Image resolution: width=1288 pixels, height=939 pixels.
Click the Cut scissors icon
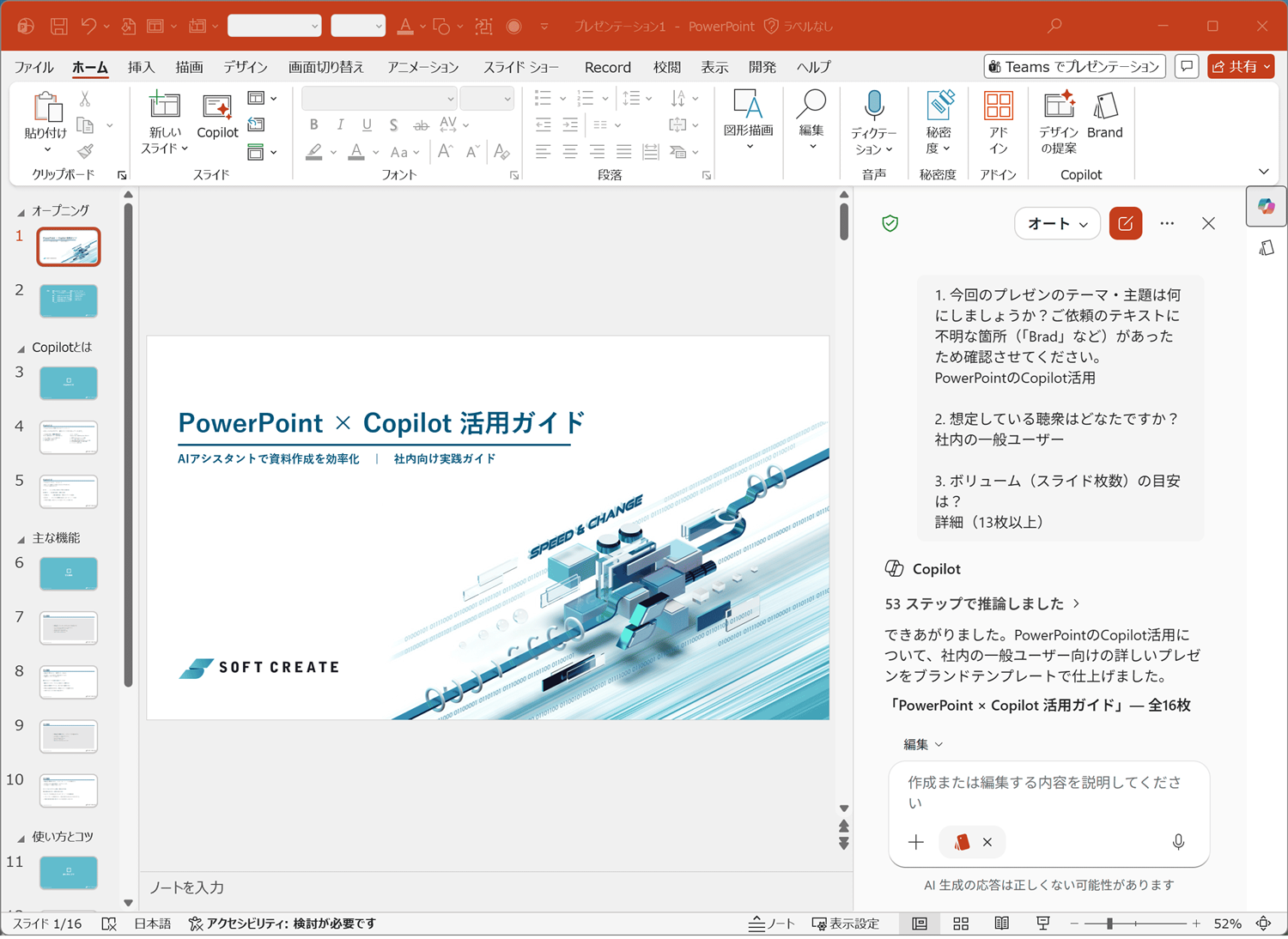pyautogui.click(x=85, y=100)
